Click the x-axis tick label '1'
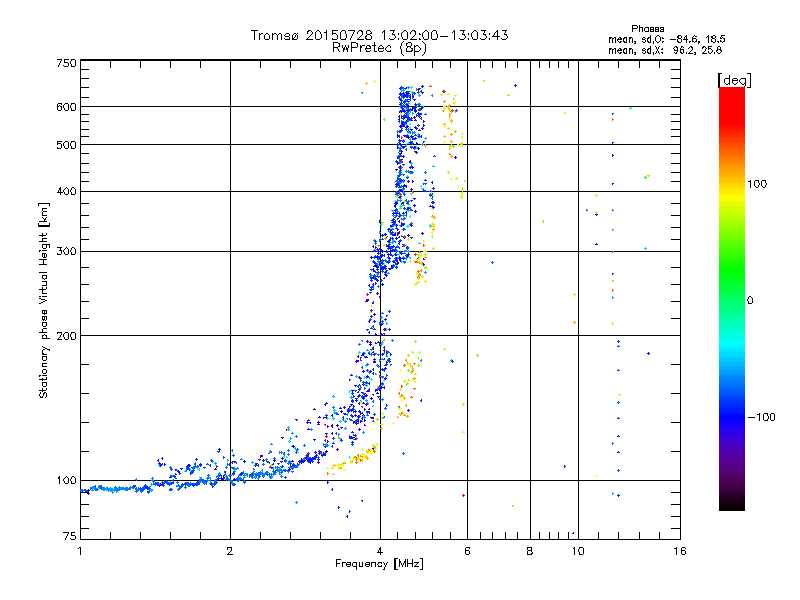Screen dimensions: 800x600 [80, 551]
